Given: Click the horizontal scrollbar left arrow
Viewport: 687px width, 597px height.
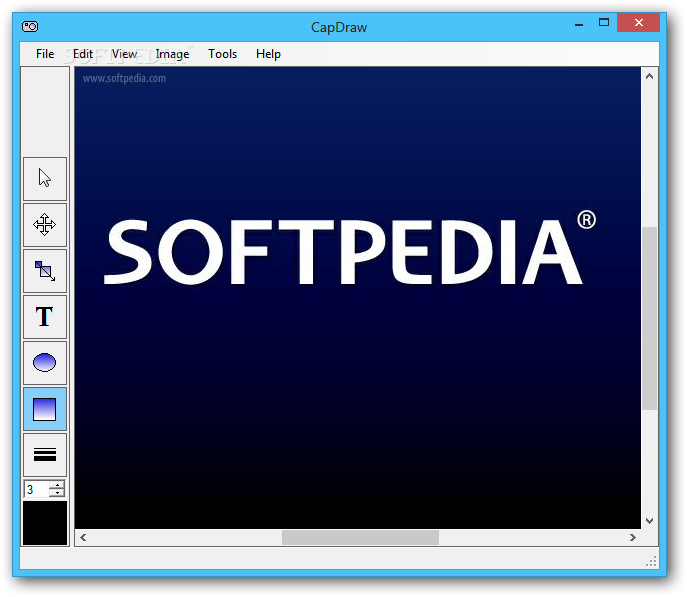Looking at the screenshot, I should tap(83, 537).
